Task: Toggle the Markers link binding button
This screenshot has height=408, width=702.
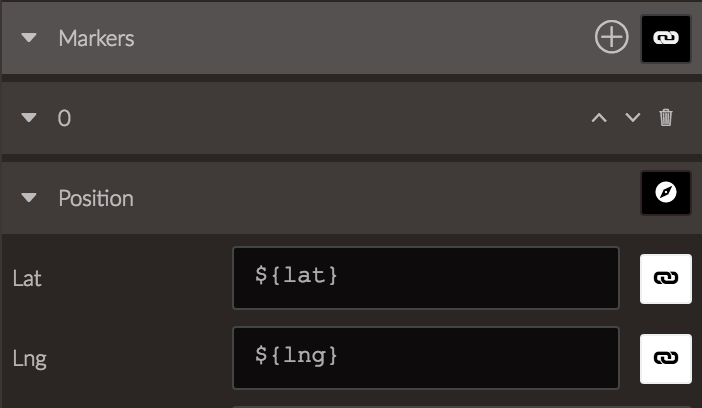Action: [666, 39]
